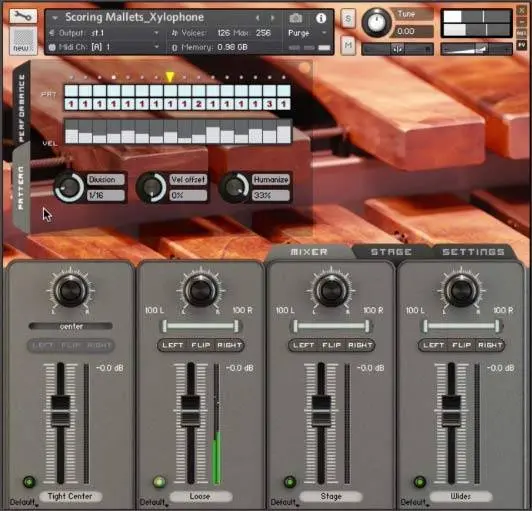This screenshot has width=532, height=511.
Task: Click the Humanize value 33%
Action: (271, 195)
